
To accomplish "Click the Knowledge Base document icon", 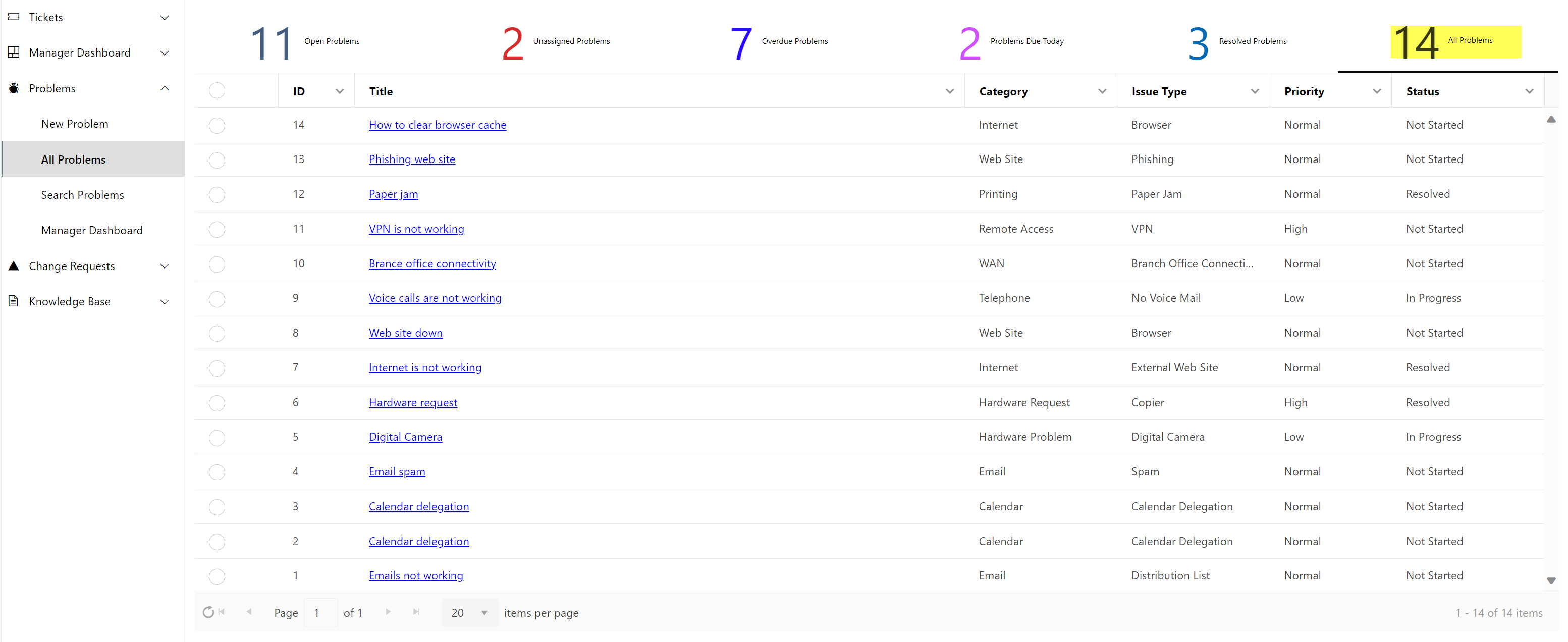I will pos(14,301).
